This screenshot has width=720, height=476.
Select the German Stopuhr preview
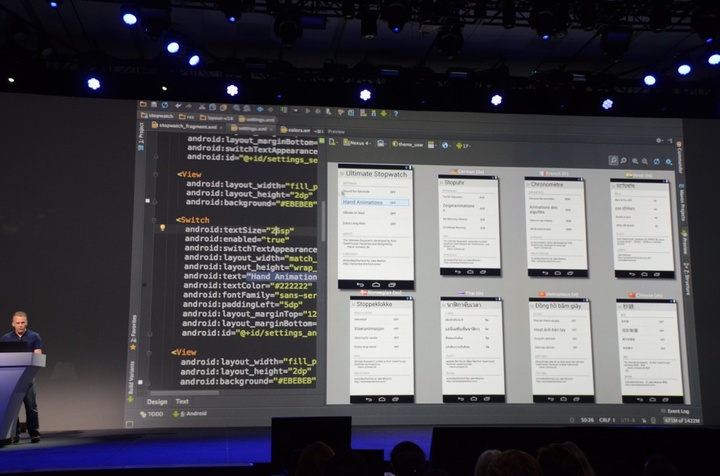click(469, 225)
